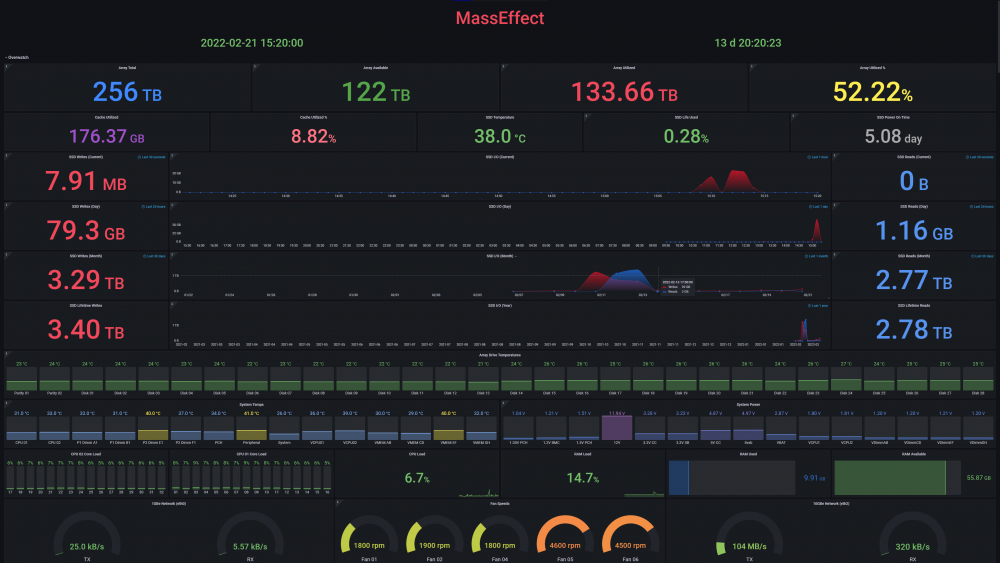This screenshot has width=1000, height=563.
Task: Click the Parity 01 drive temperature bar
Action: click(x=21, y=378)
